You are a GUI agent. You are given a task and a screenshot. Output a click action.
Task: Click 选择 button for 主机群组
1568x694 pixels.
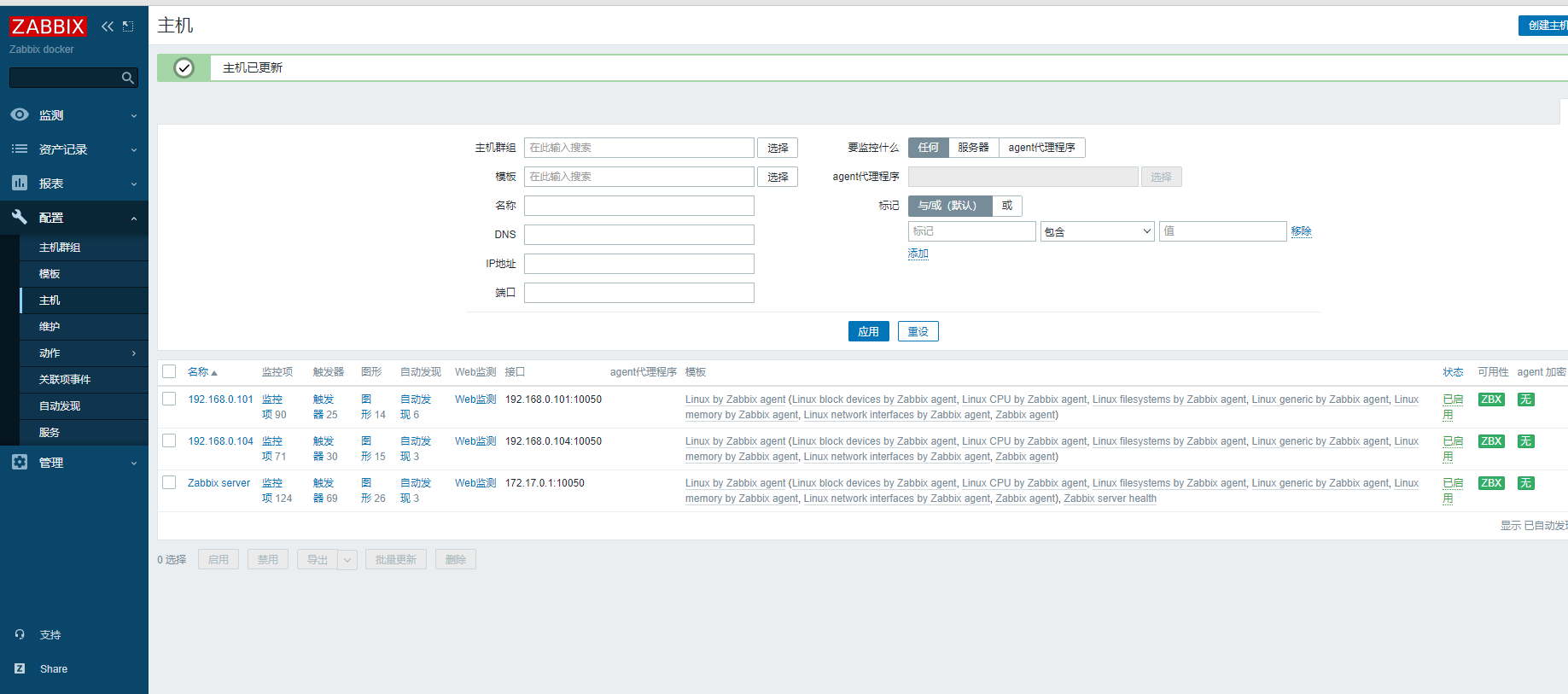(778, 148)
